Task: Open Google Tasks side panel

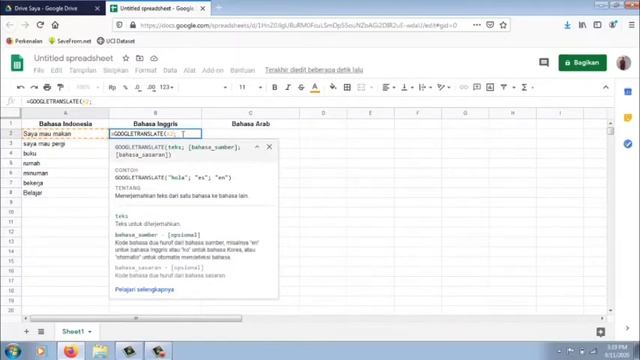Action: click(x=628, y=144)
